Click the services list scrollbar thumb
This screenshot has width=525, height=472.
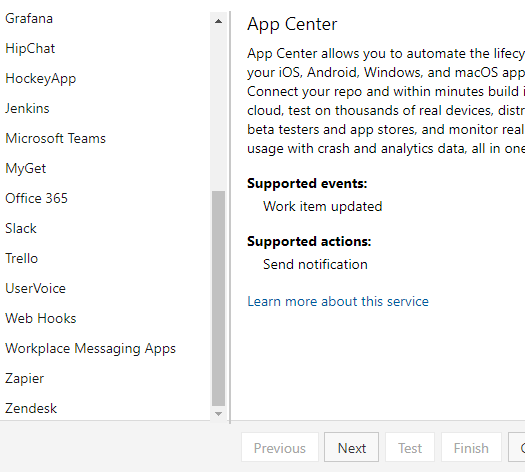click(219, 299)
